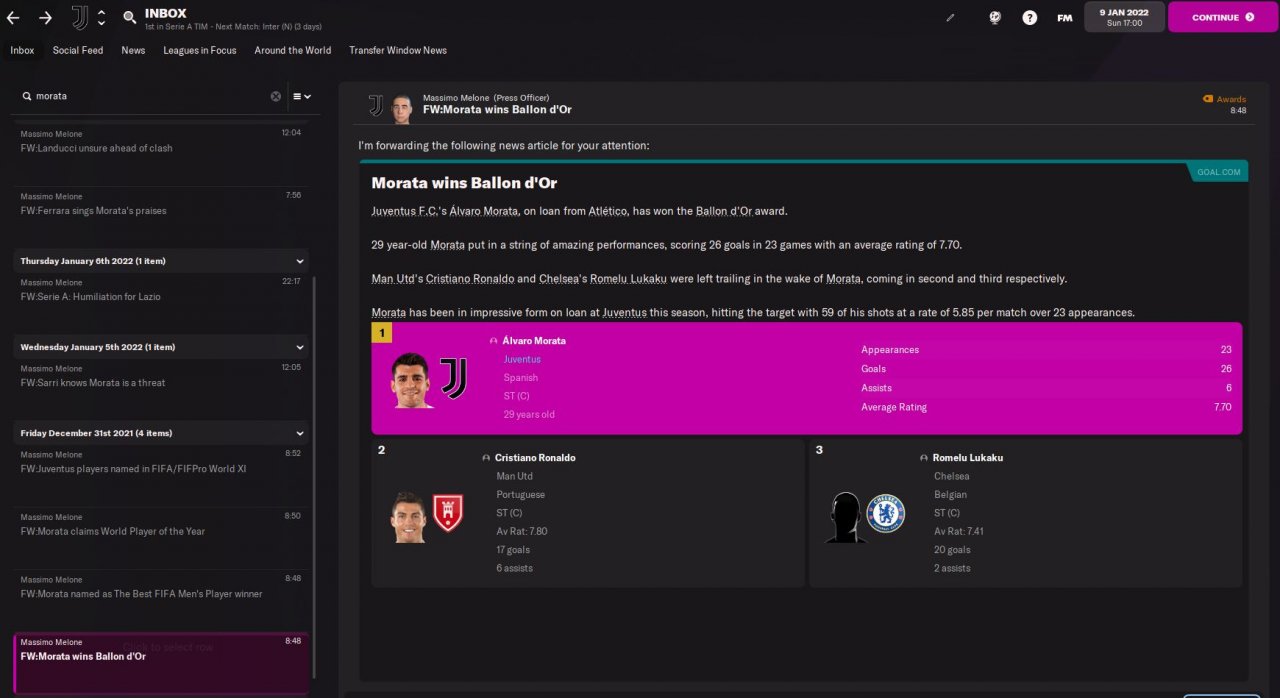The width and height of the screenshot is (1280, 698).
Task: Click the Juventus club link under Morata
Action: tap(522, 359)
